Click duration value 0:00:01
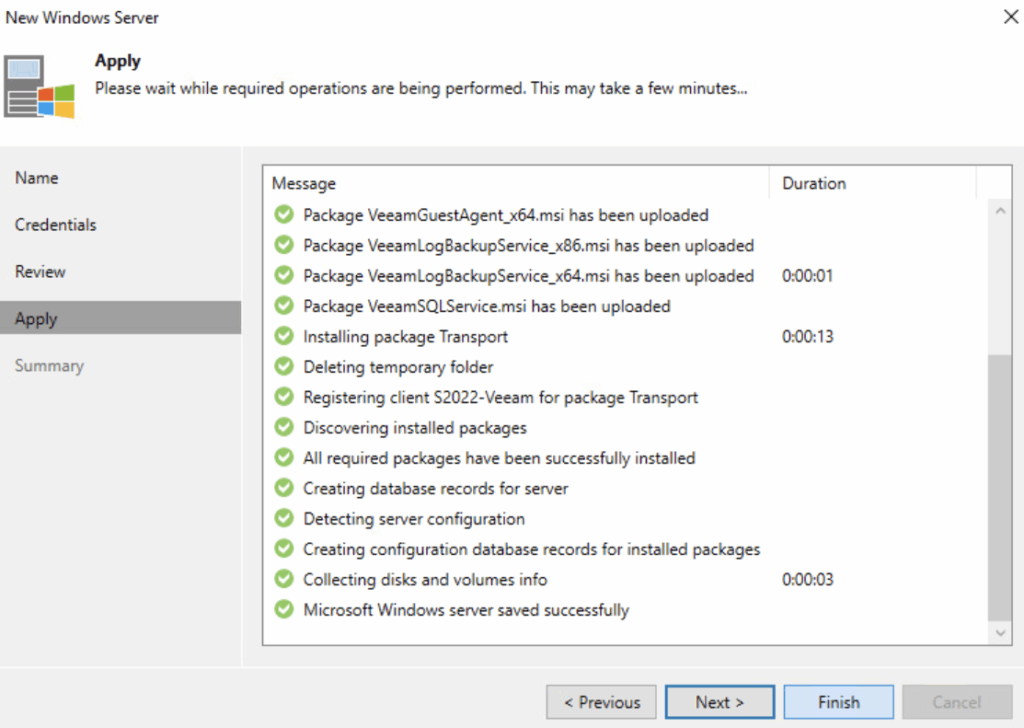This screenshot has width=1024, height=728. click(x=807, y=276)
